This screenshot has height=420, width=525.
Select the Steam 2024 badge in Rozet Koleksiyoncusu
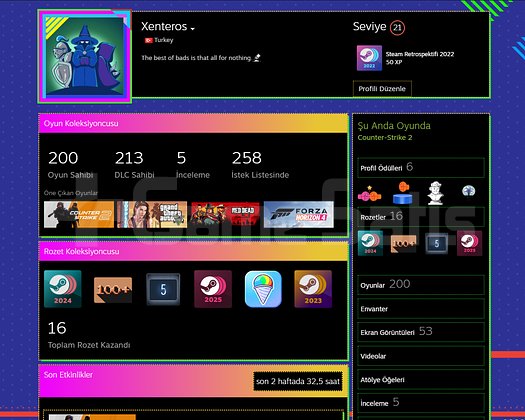63,289
